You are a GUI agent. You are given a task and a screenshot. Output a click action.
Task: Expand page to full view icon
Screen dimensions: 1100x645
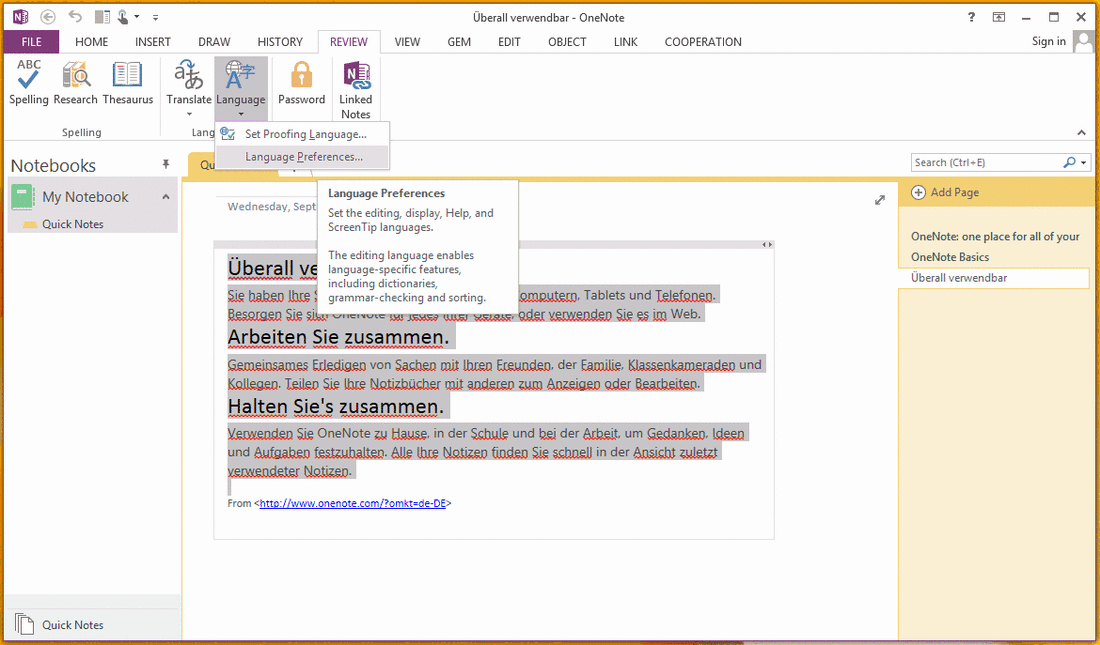880,200
